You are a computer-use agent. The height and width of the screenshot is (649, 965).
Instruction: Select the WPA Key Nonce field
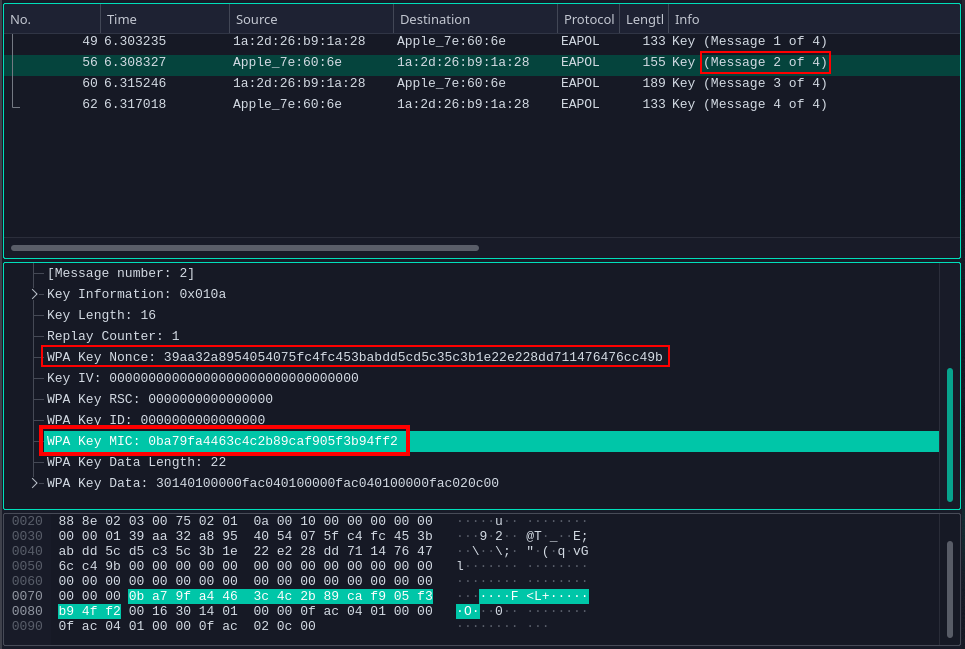point(354,357)
